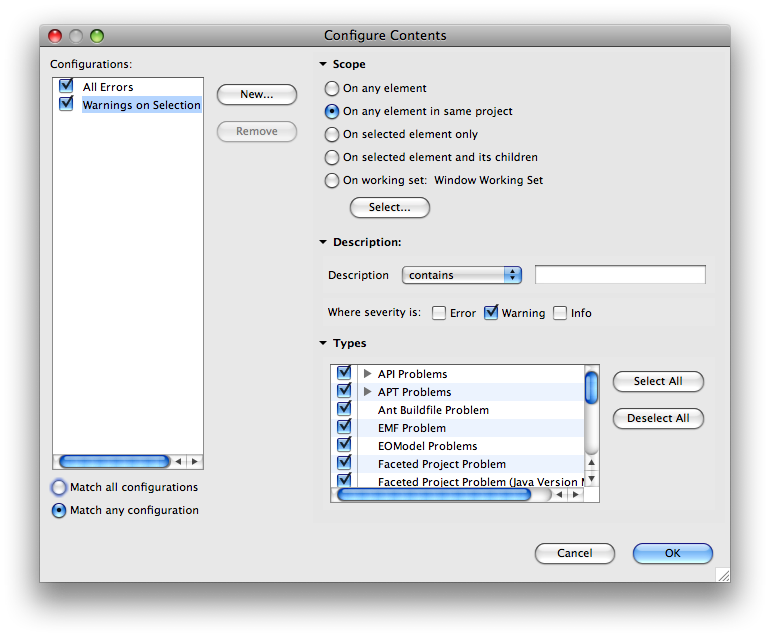
Task: Collapse the Scope section triangle
Action: point(323,65)
